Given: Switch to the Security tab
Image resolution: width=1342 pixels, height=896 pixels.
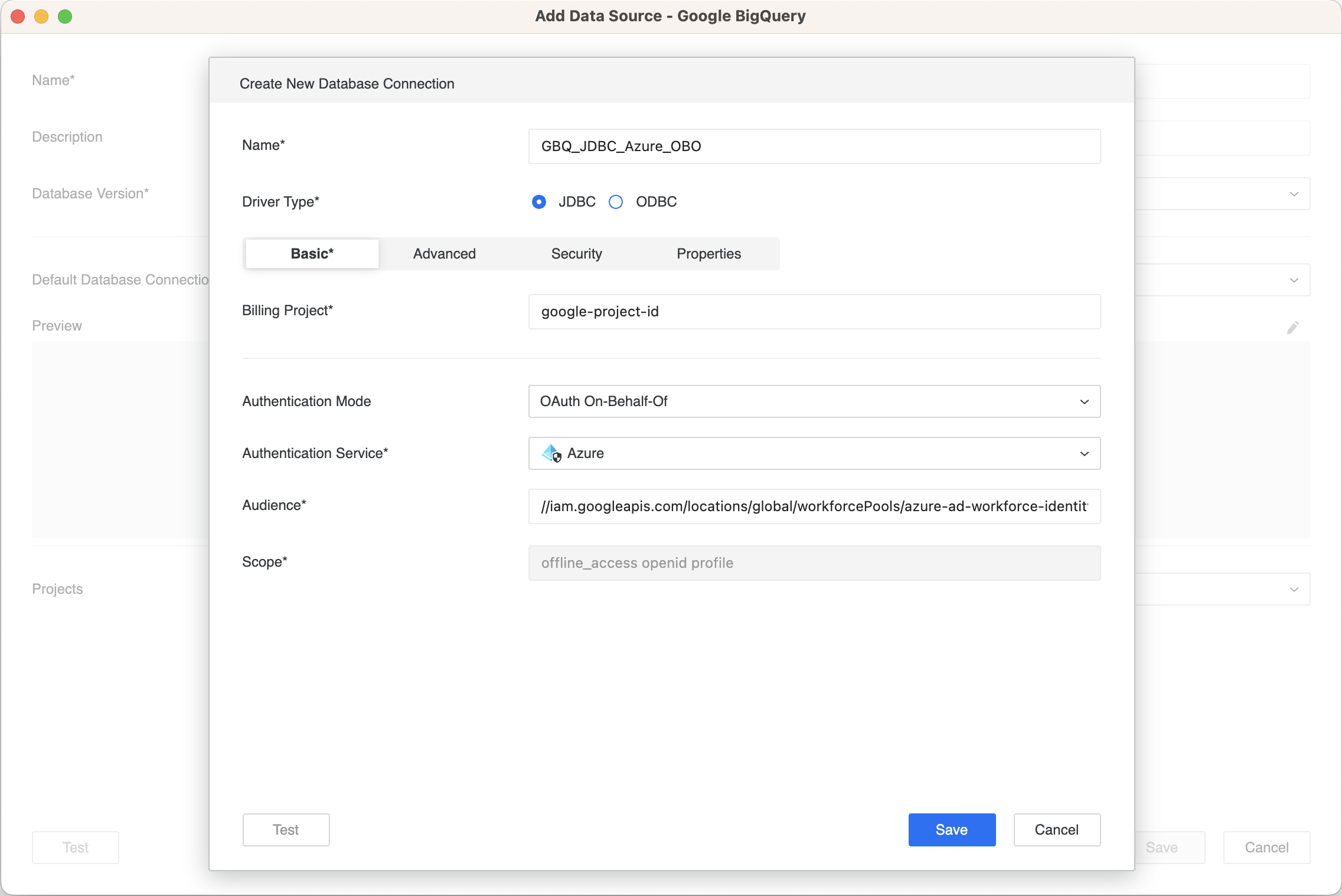Looking at the screenshot, I should click(576, 254).
